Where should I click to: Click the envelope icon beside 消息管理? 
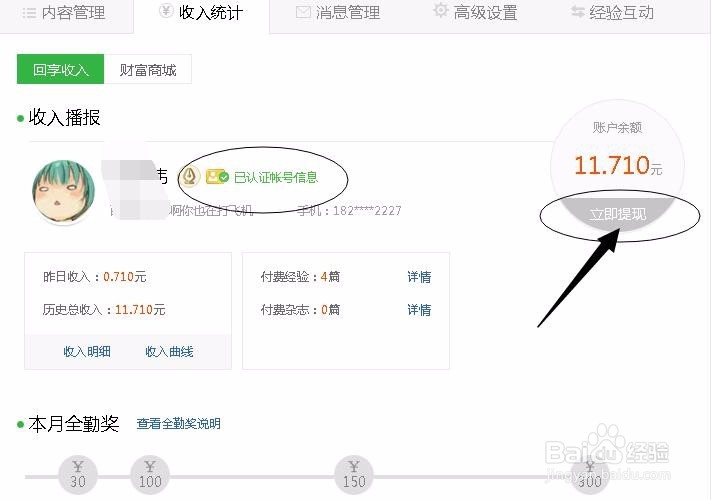click(303, 12)
